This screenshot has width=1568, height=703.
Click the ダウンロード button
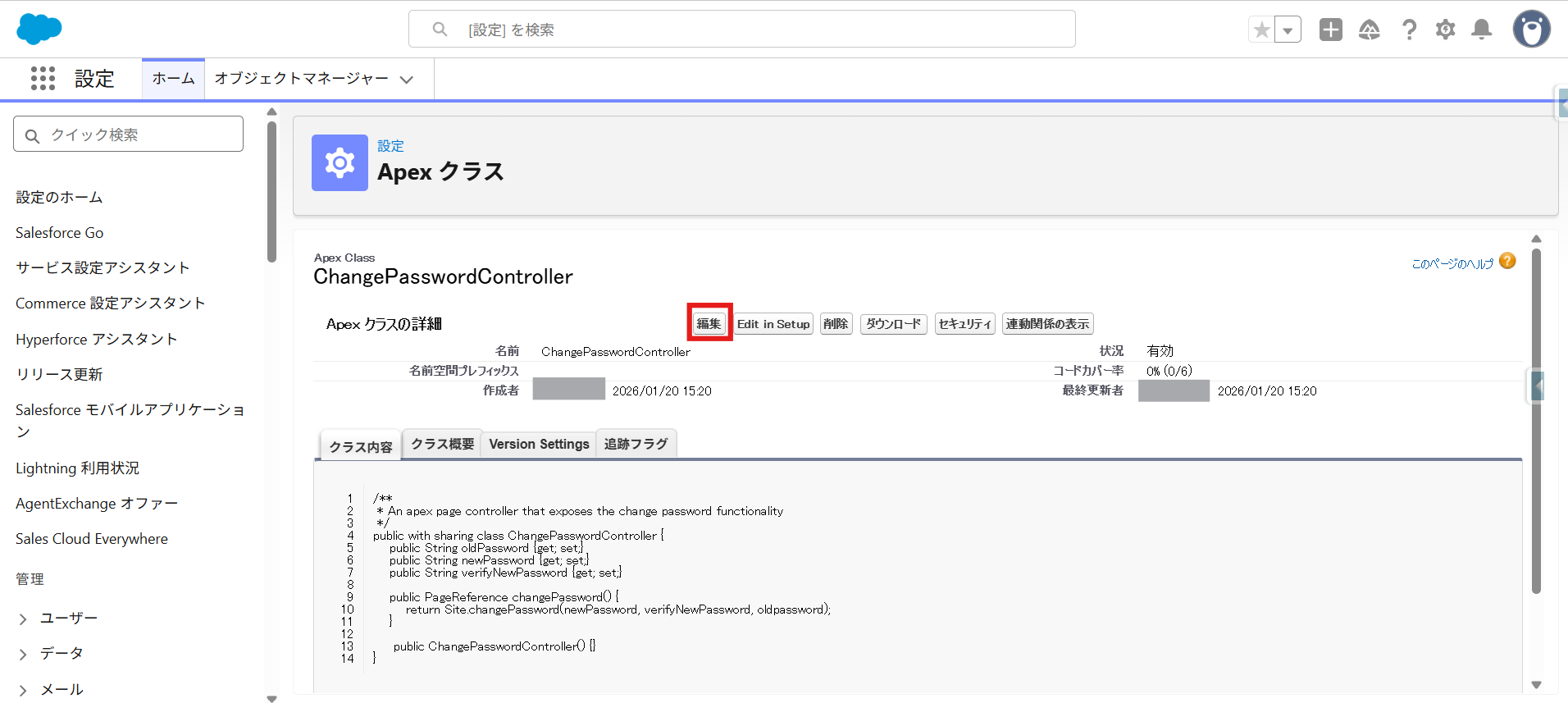coord(893,324)
